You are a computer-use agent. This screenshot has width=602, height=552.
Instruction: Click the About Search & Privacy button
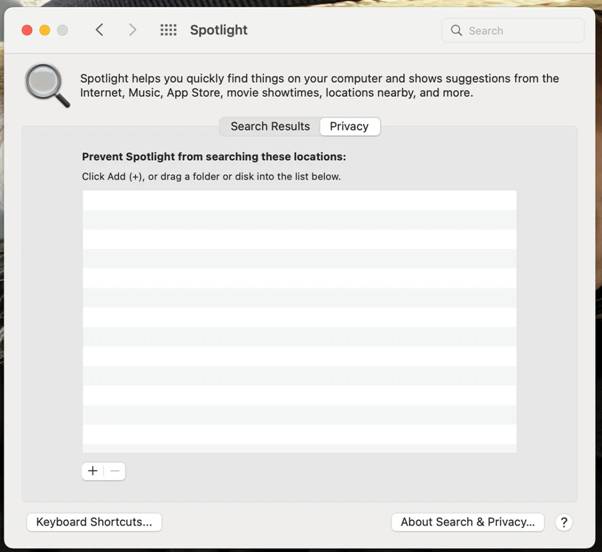tap(468, 522)
